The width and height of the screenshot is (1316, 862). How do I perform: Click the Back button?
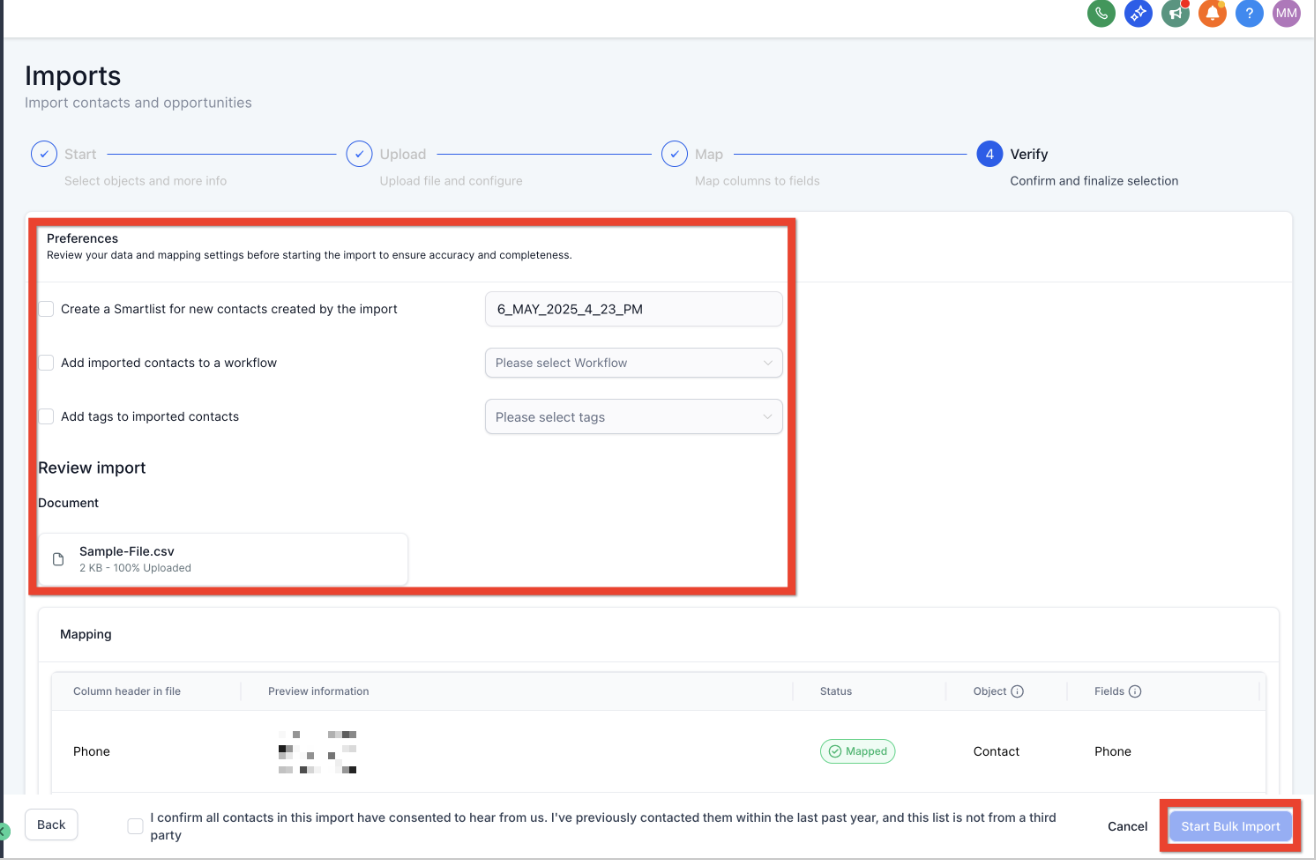click(x=51, y=825)
